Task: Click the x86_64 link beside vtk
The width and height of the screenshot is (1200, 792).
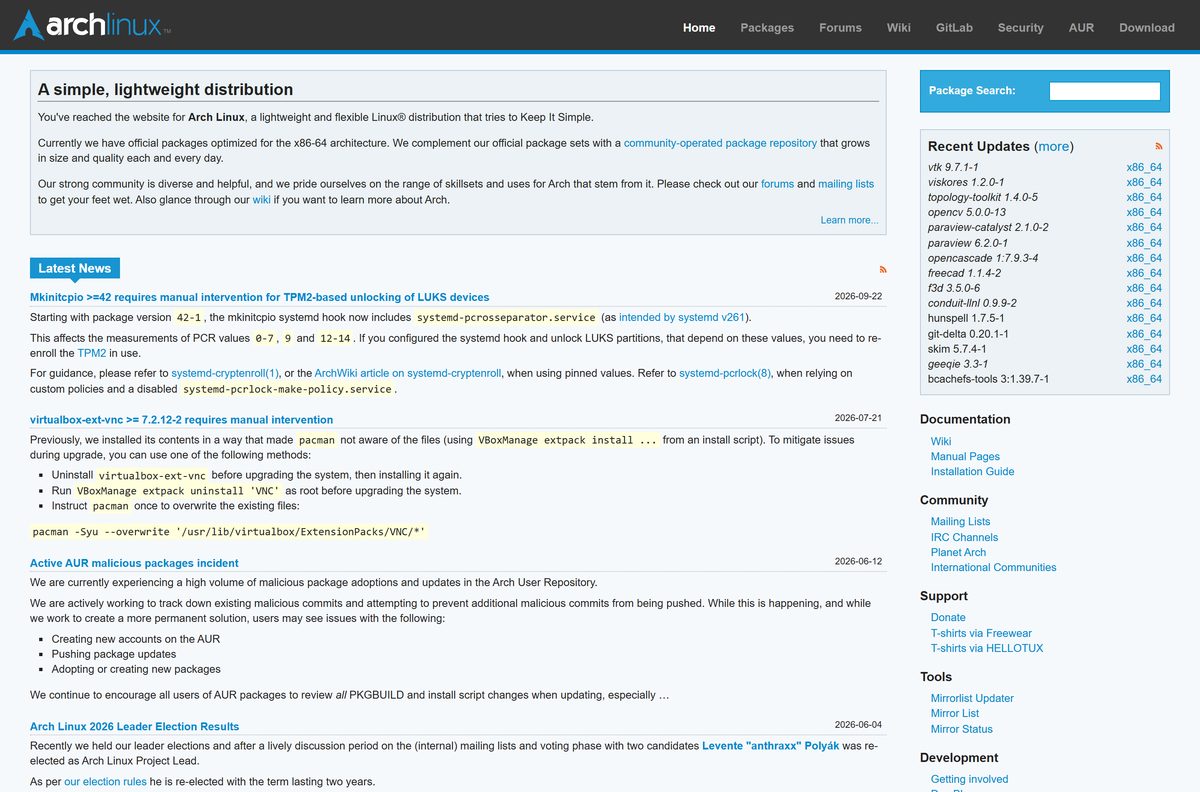Action: 1144,167
